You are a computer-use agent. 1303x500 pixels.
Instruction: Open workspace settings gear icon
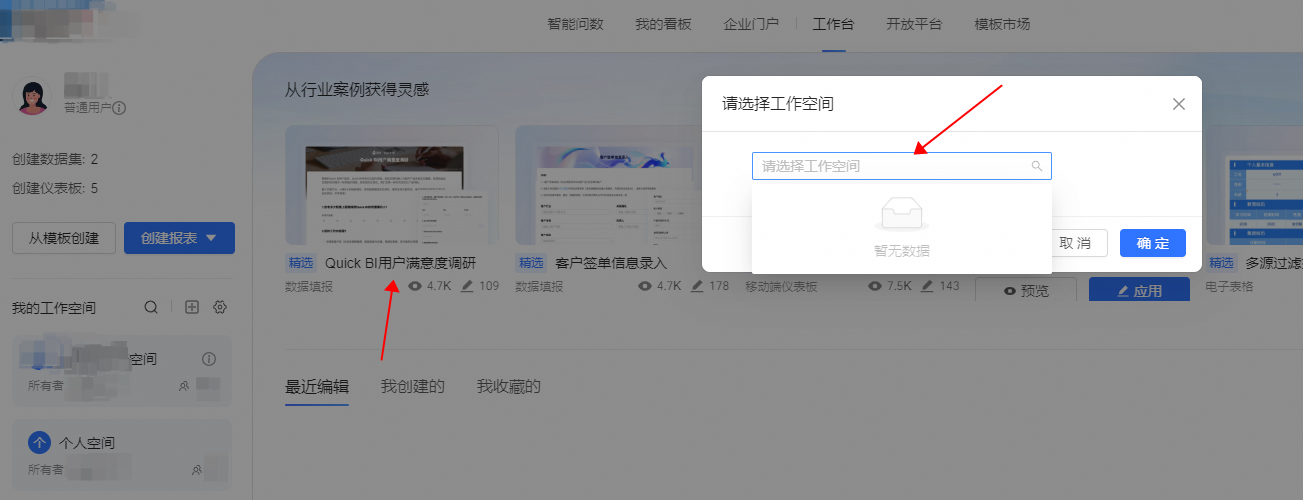coord(220,308)
